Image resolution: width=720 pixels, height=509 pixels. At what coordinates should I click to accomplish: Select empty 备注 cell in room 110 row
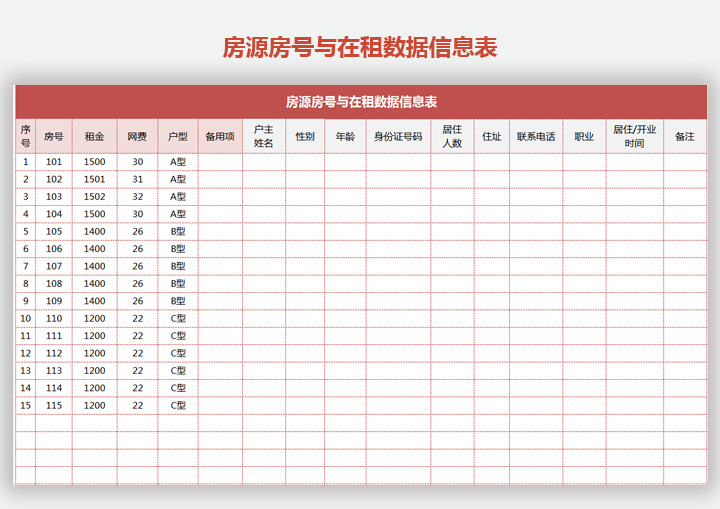tap(685, 318)
